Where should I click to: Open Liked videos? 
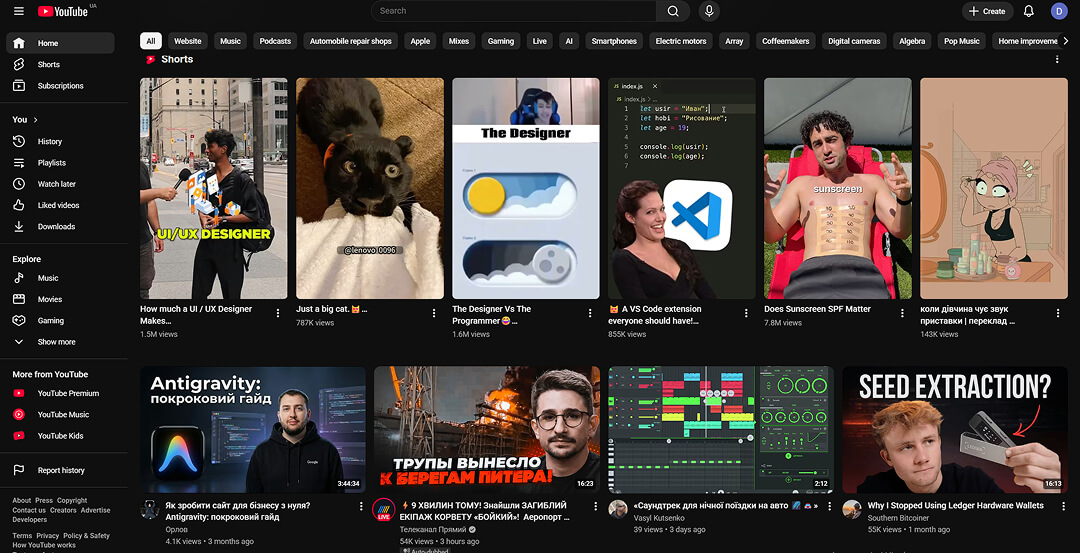point(60,205)
